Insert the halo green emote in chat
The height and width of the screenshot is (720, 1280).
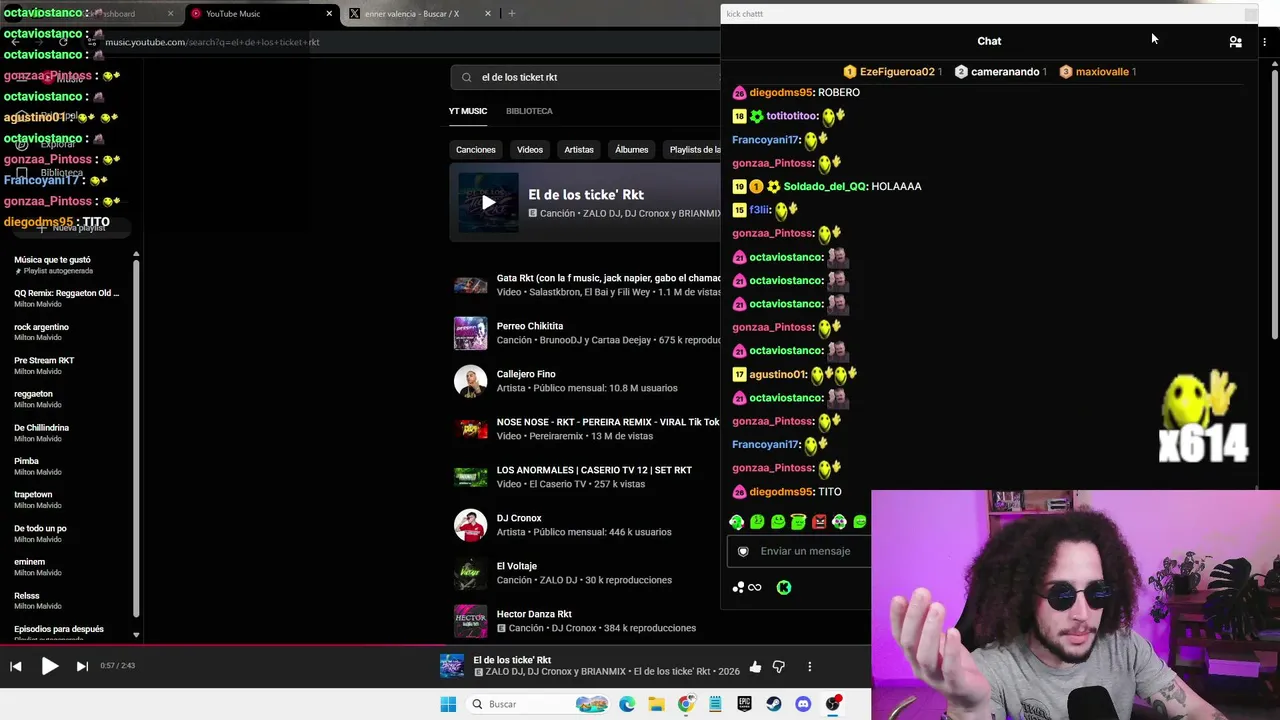click(x=798, y=522)
